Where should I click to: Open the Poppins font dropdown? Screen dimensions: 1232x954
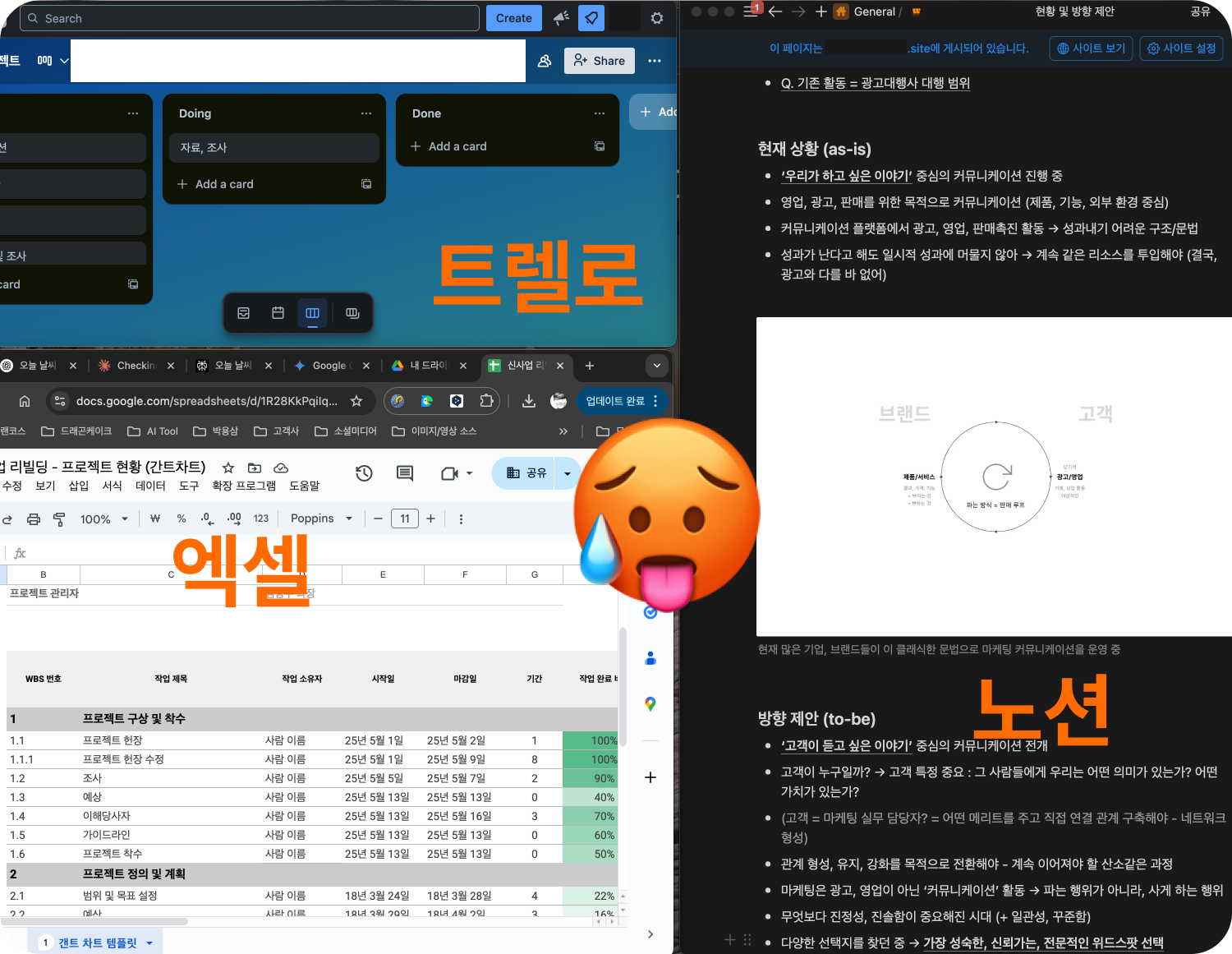322,518
